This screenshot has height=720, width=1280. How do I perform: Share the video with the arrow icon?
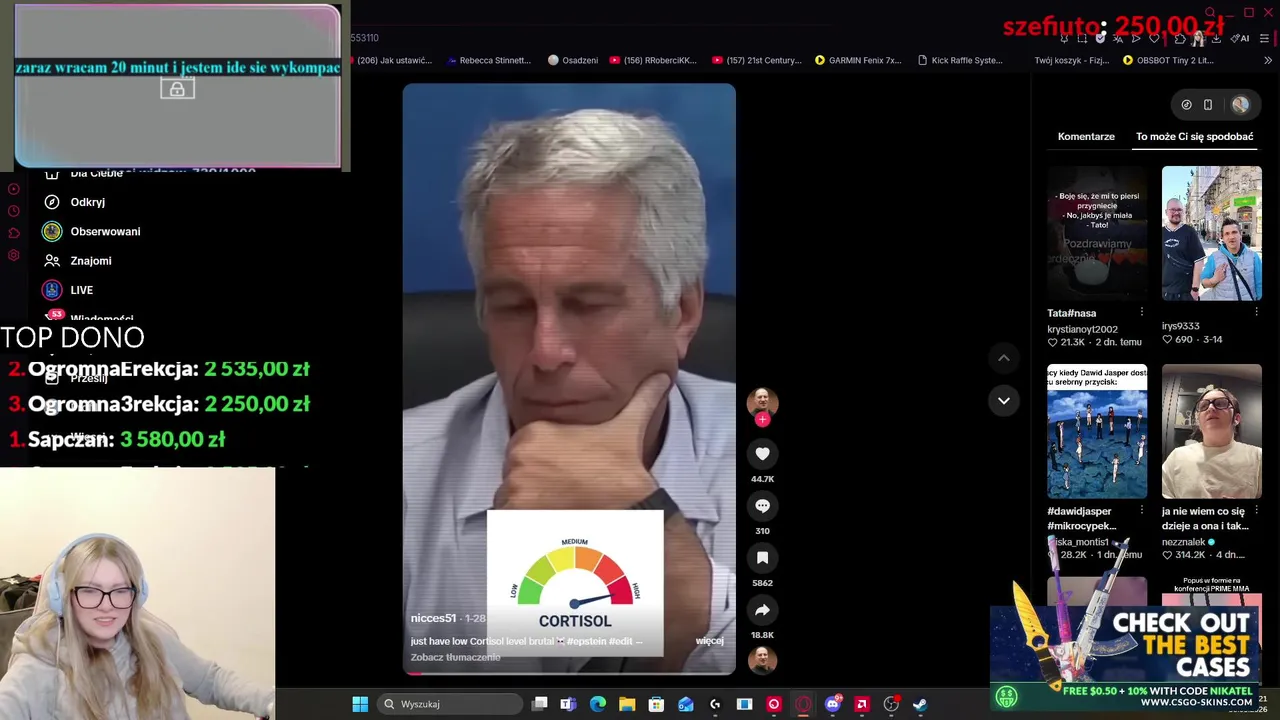[762, 610]
